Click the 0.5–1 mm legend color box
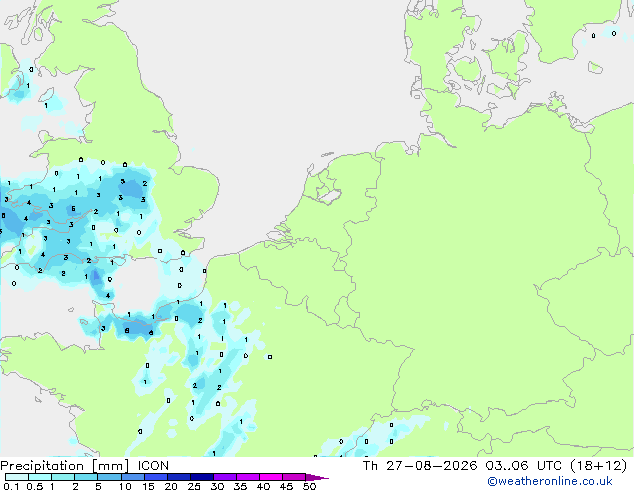 point(40,477)
